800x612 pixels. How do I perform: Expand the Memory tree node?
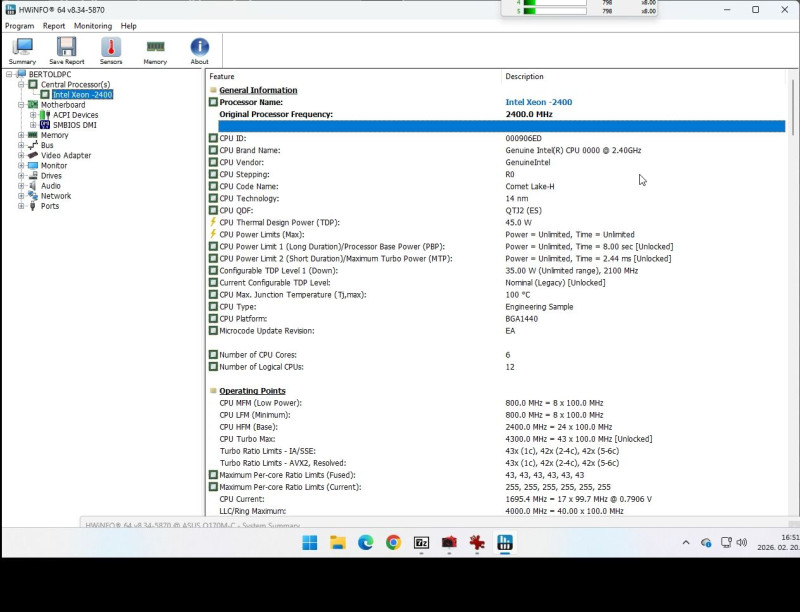(x=21, y=135)
